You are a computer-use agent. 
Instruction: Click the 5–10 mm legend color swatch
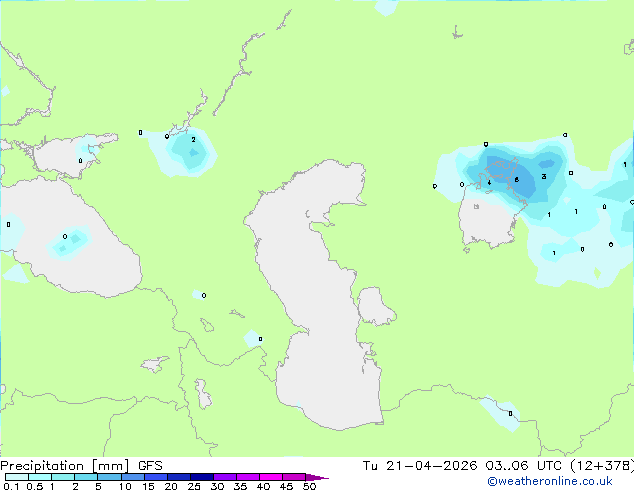[x=109, y=477]
